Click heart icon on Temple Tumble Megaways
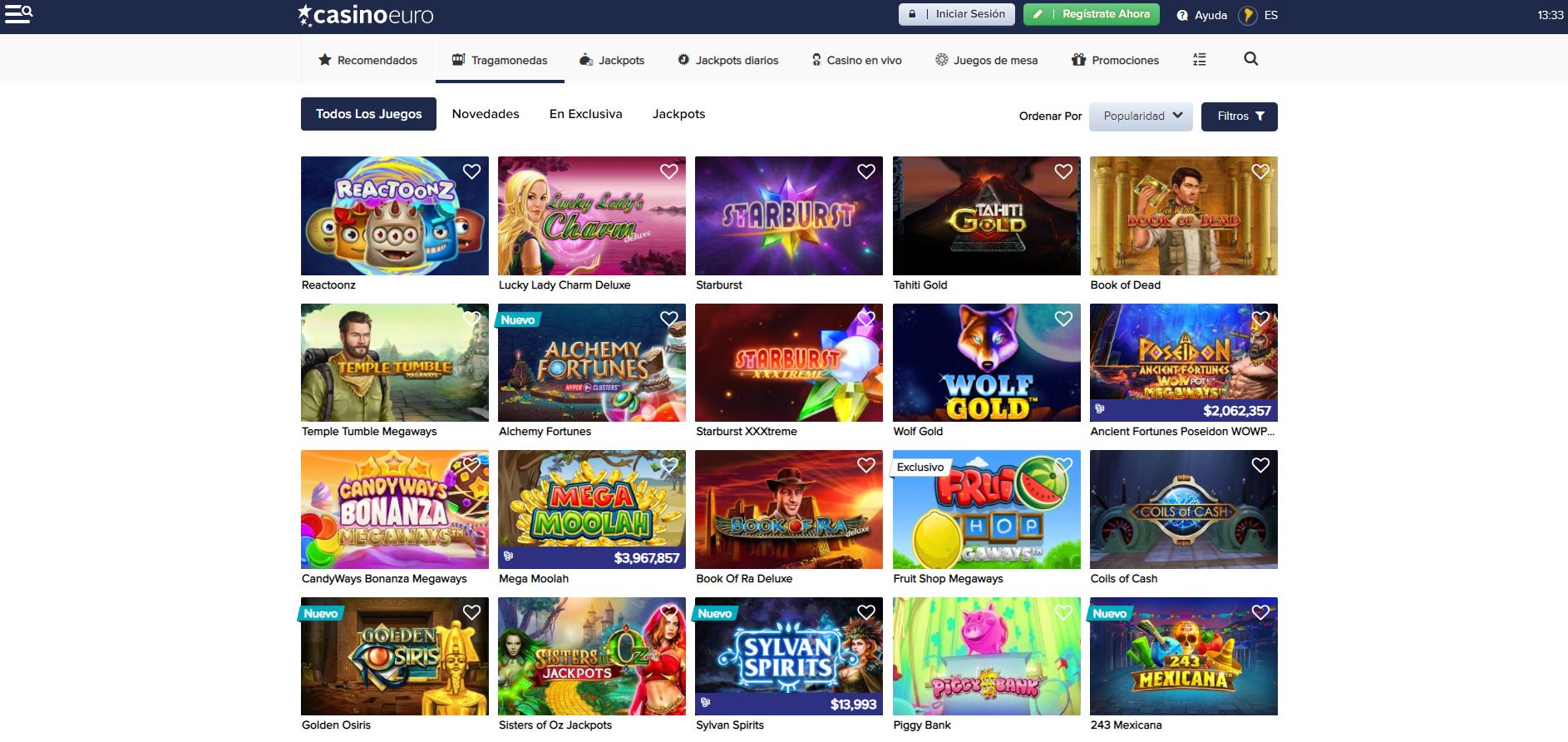Image resolution: width=1568 pixels, height=742 pixels. click(x=471, y=319)
